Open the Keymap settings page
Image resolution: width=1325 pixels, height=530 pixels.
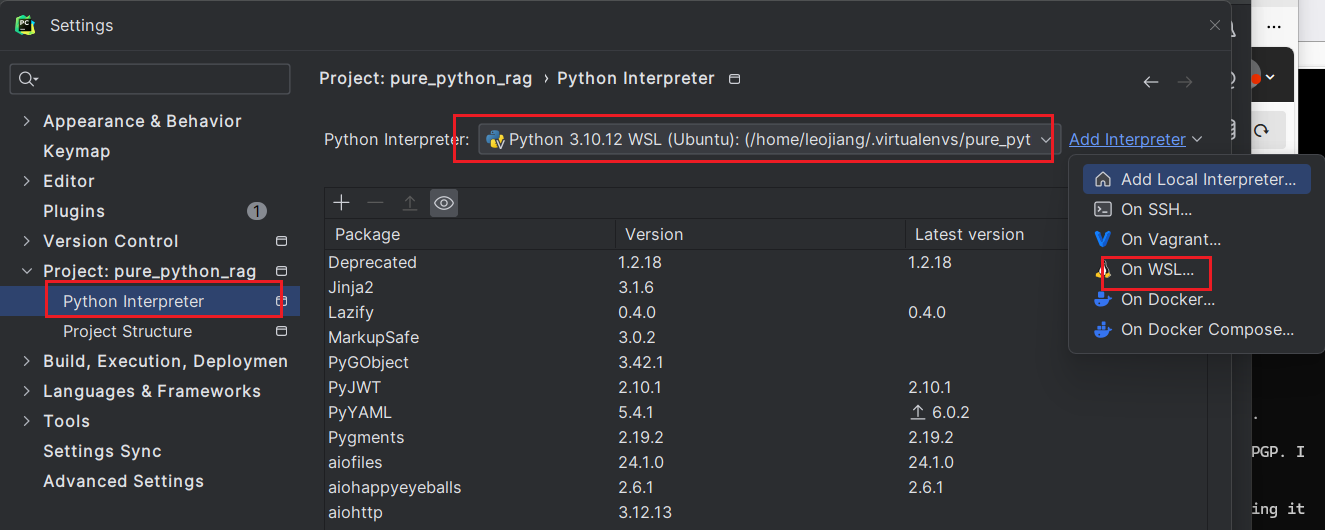pos(76,151)
